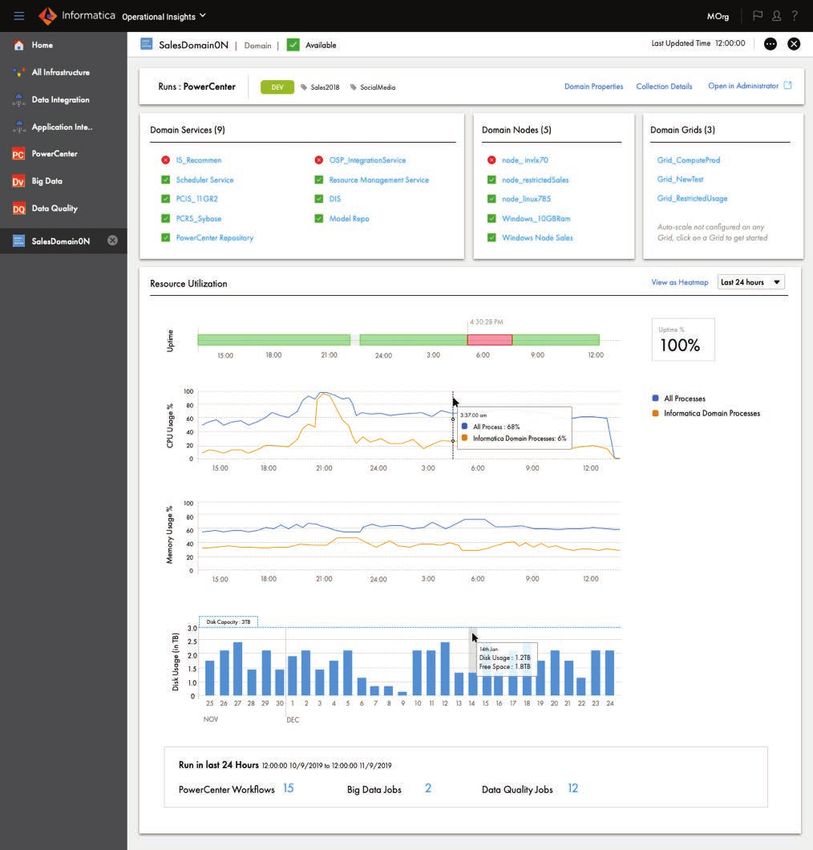Screen dimensions: 813x850
Task: Click the Data Quality DQ sidebar icon
Action: click(18, 209)
